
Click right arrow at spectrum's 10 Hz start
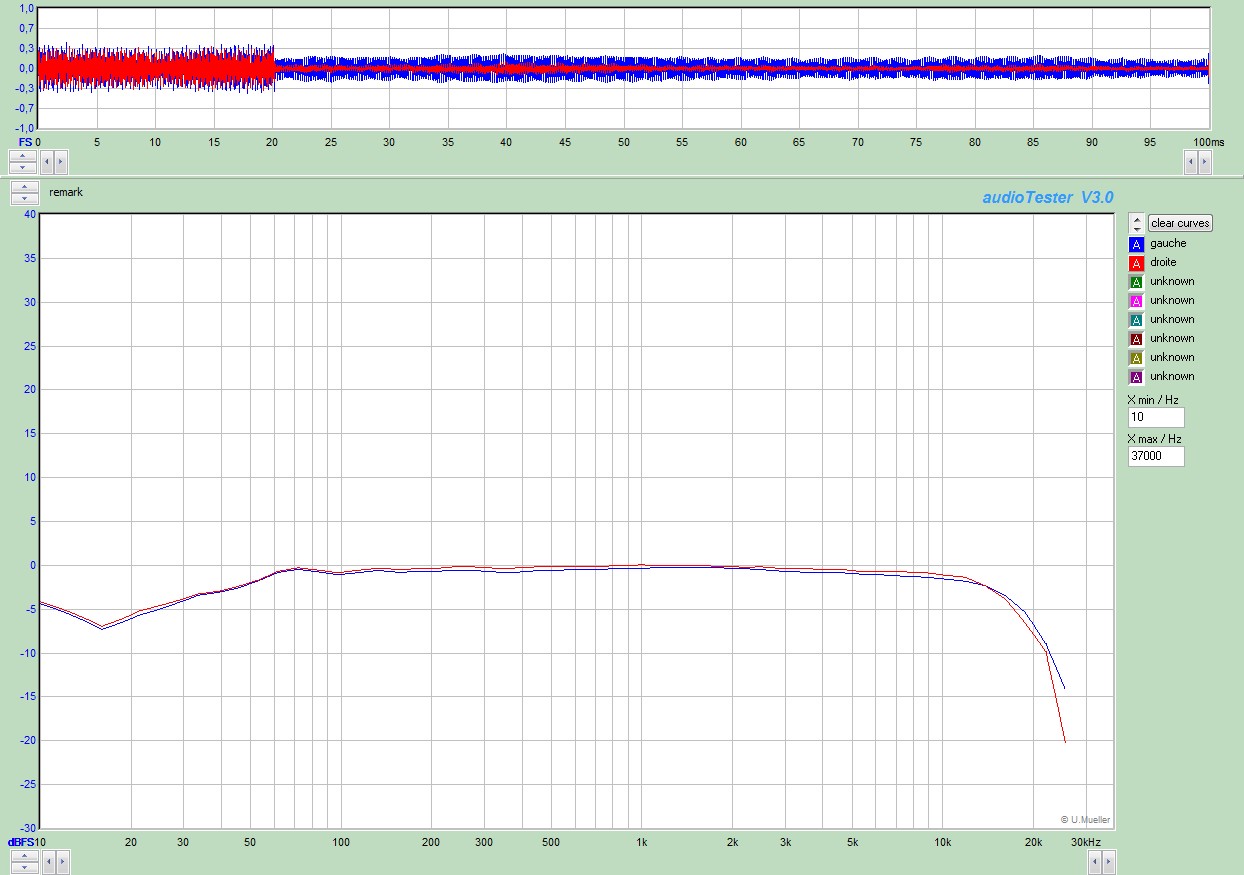61,861
